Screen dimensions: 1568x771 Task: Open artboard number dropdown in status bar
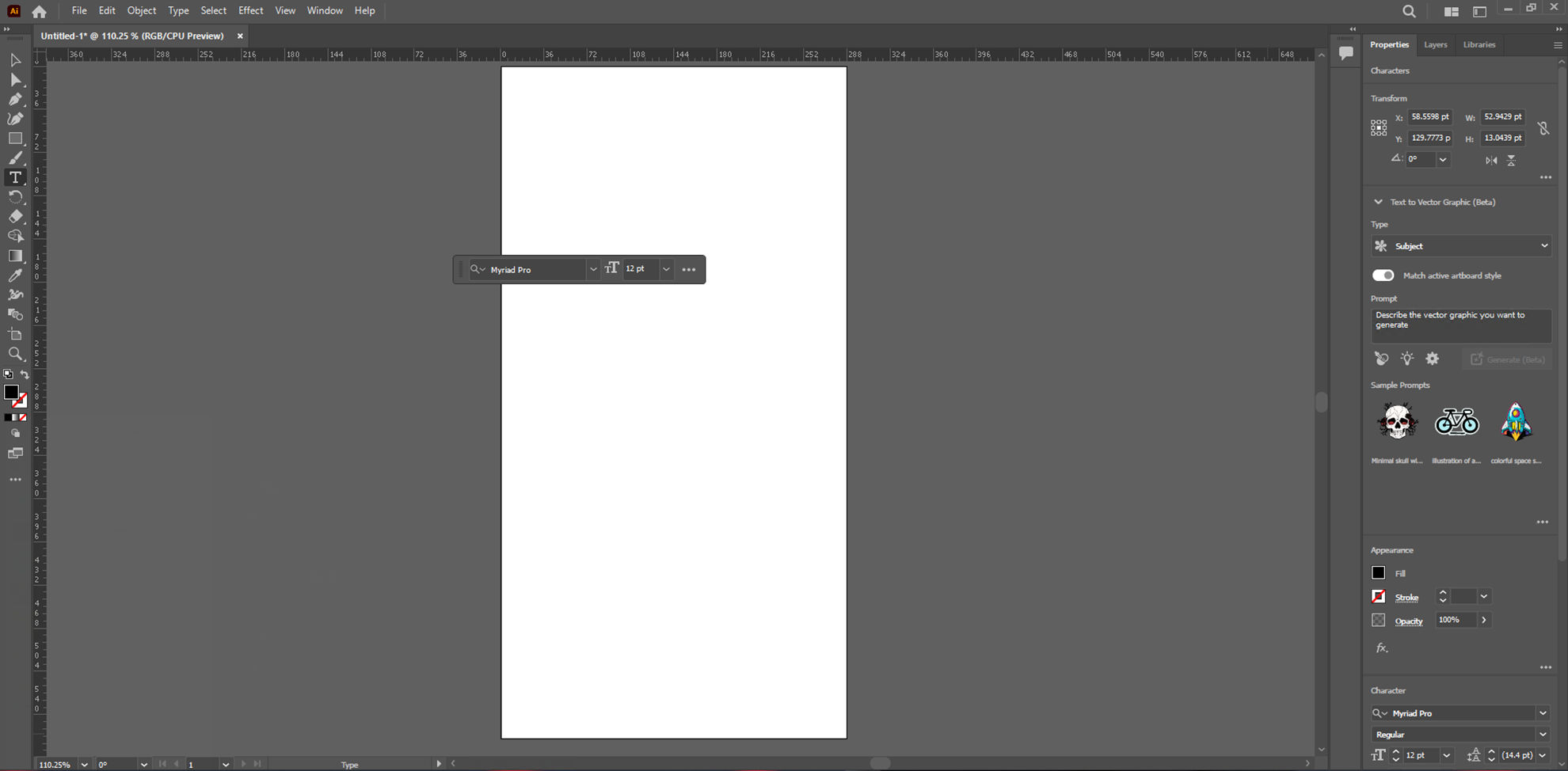pos(226,765)
